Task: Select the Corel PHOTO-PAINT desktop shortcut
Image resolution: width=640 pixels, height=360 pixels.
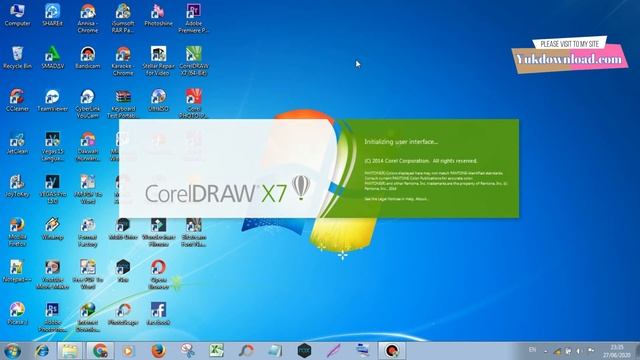Action: pyautogui.click(x=194, y=104)
